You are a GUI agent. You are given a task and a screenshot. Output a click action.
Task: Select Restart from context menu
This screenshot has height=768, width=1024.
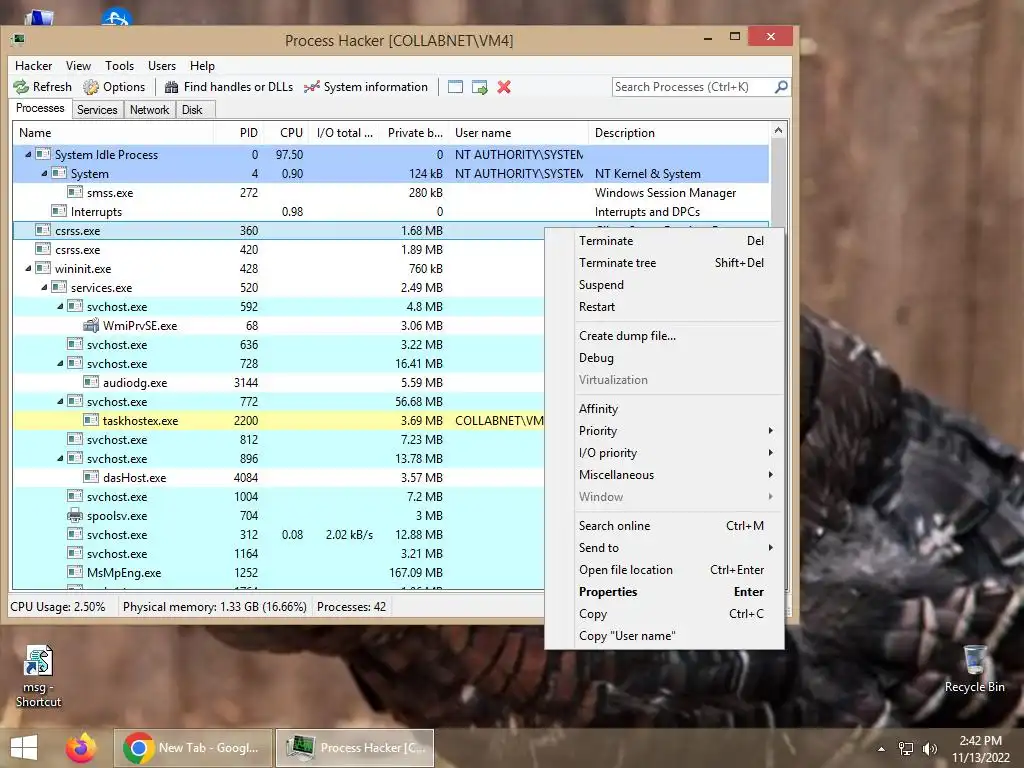point(665,306)
